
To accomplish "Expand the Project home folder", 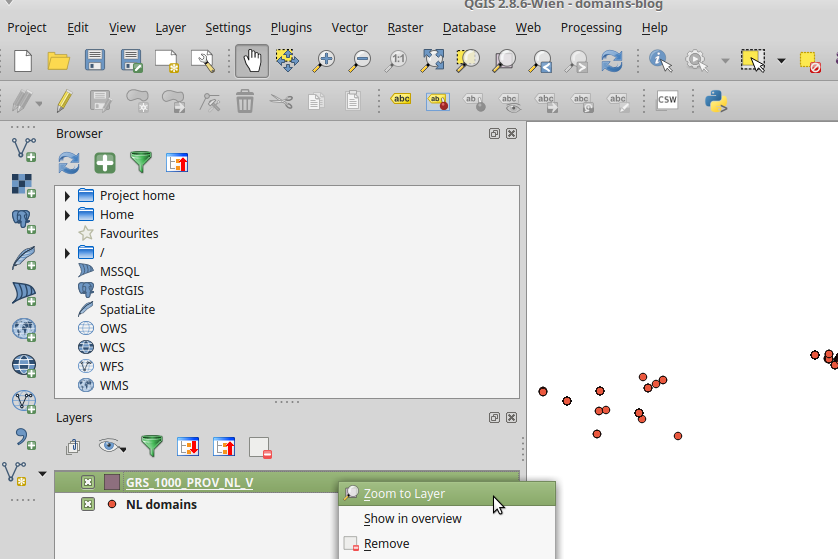I will [x=67, y=196].
